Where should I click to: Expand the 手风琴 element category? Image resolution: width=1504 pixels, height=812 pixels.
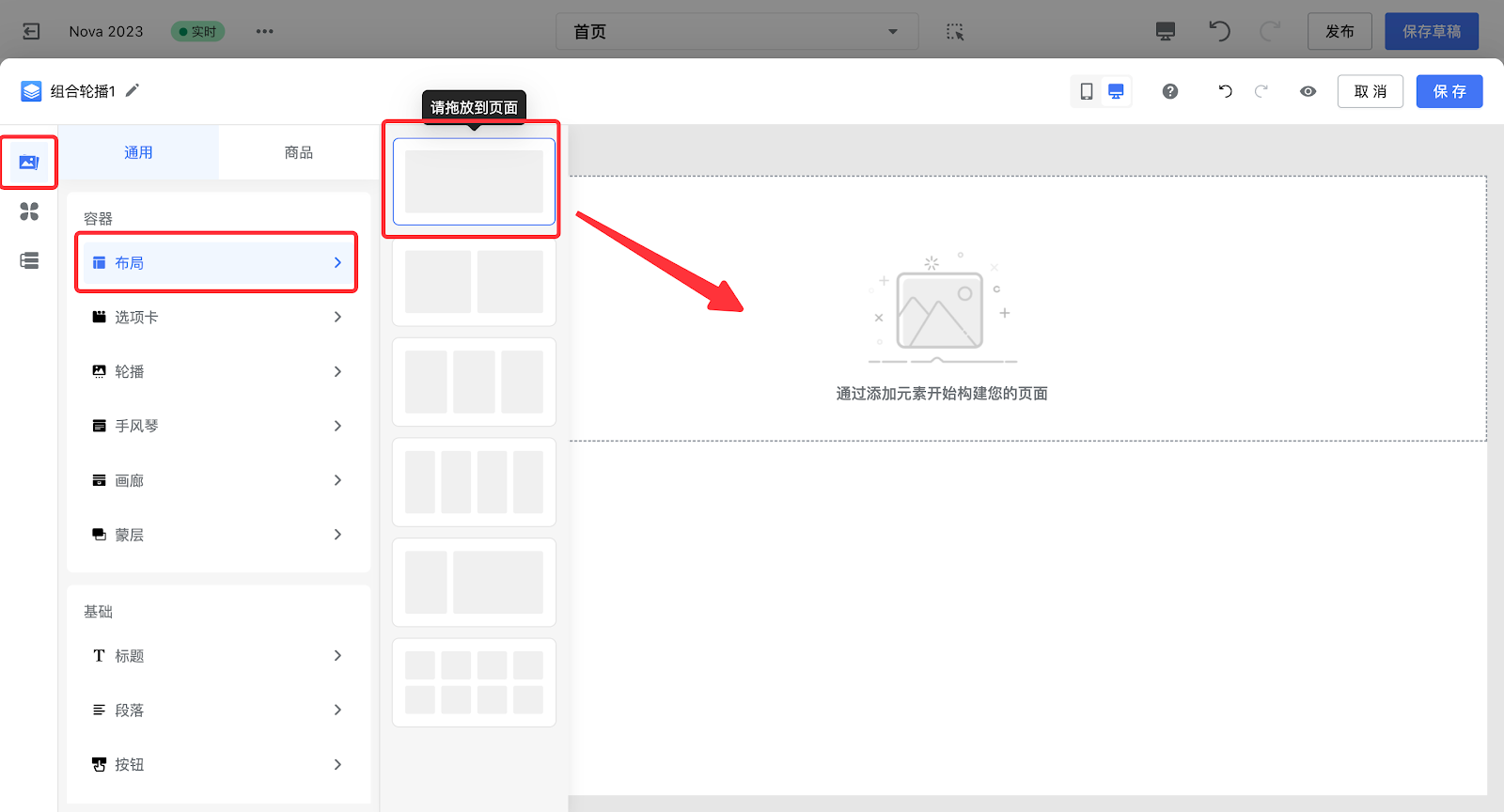point(218,426)
